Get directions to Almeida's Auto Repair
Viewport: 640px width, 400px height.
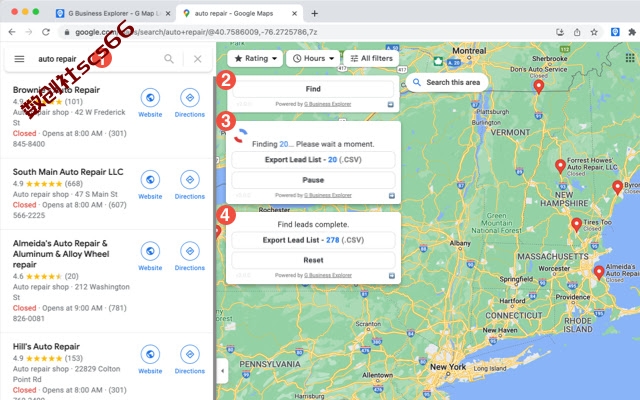pyautogui.click(x=190, y=251)
